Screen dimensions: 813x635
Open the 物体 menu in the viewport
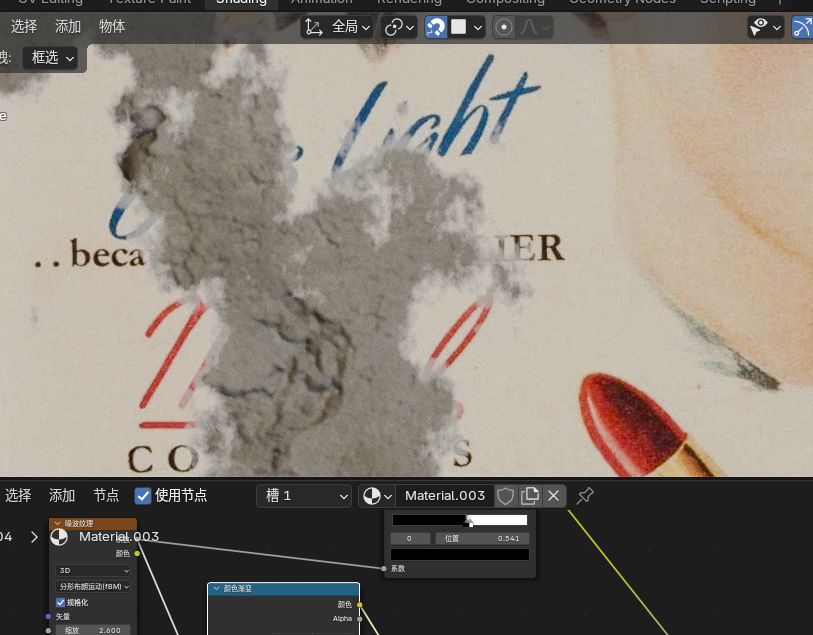(x=112, y=26)
